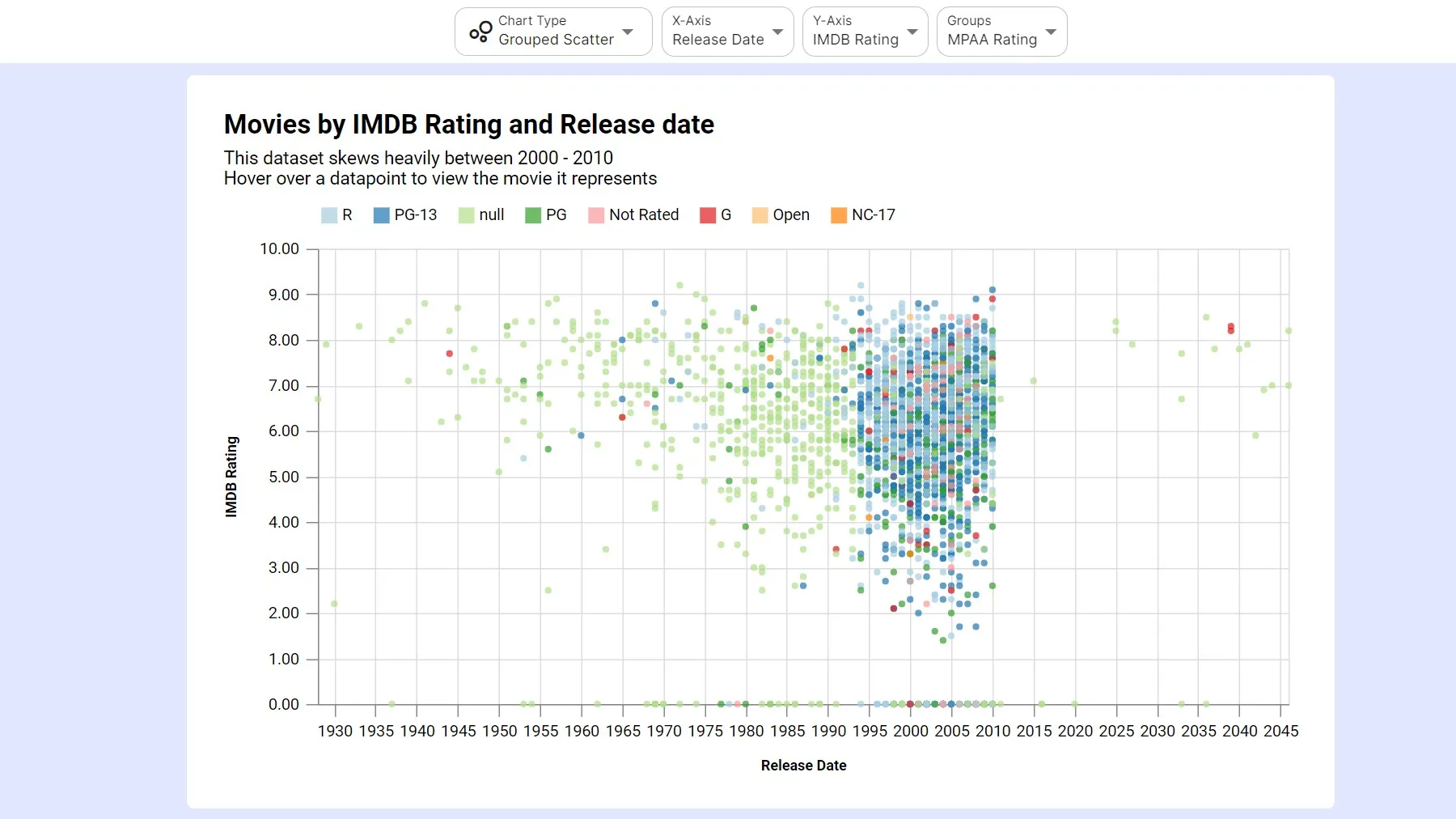The width and height of the screenshot is (1456, 819).
Task: Click the 5.00 y-axis tick label
Action: click(284, 477)
